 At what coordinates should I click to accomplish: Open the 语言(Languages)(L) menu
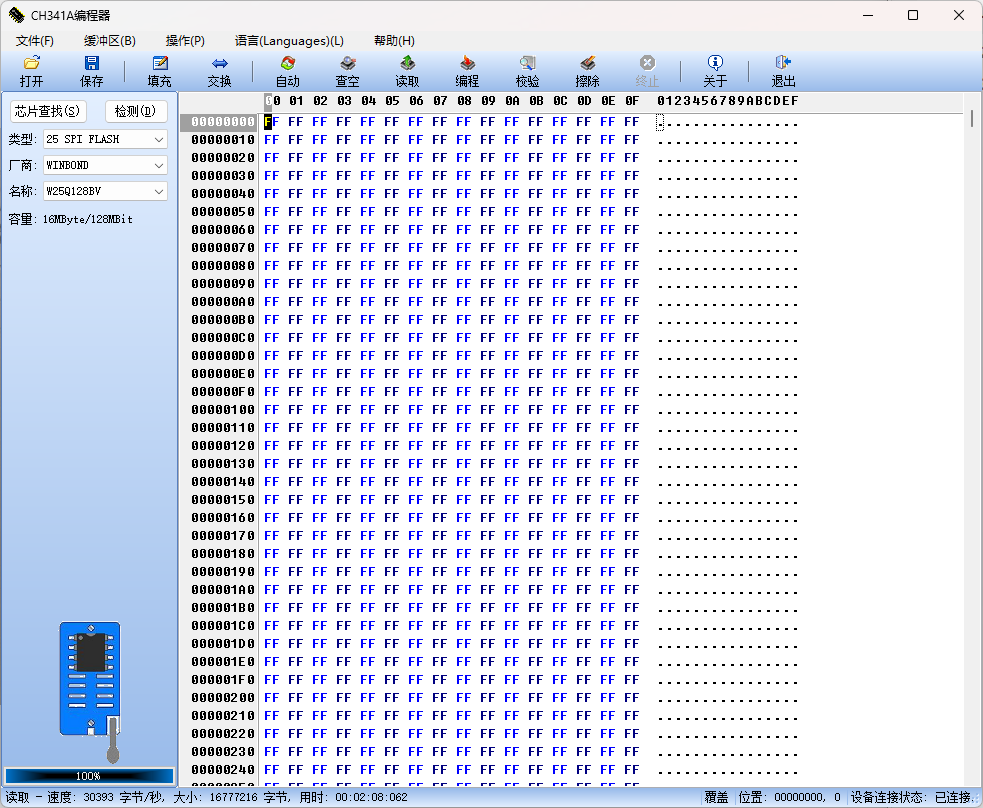(x=289, y=41)
